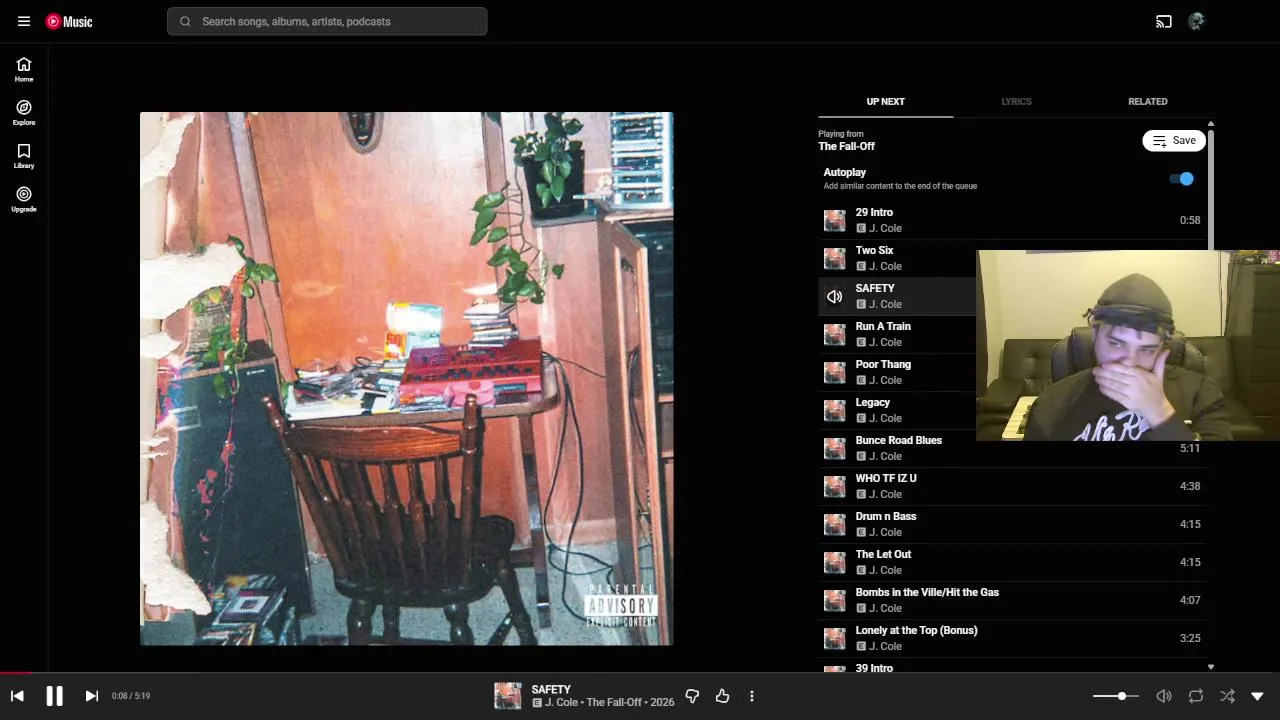
Task: Play The Let Out from queue
Action: [1012, 562]
